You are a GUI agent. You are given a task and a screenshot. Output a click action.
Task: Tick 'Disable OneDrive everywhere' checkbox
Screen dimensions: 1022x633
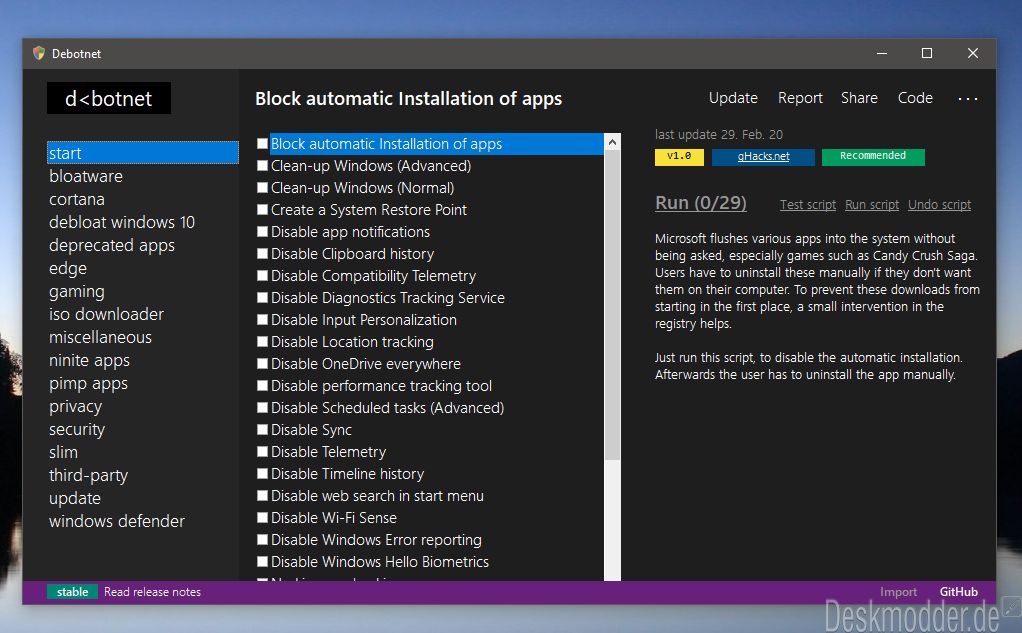pyautogui.click(x=262, y=364)
